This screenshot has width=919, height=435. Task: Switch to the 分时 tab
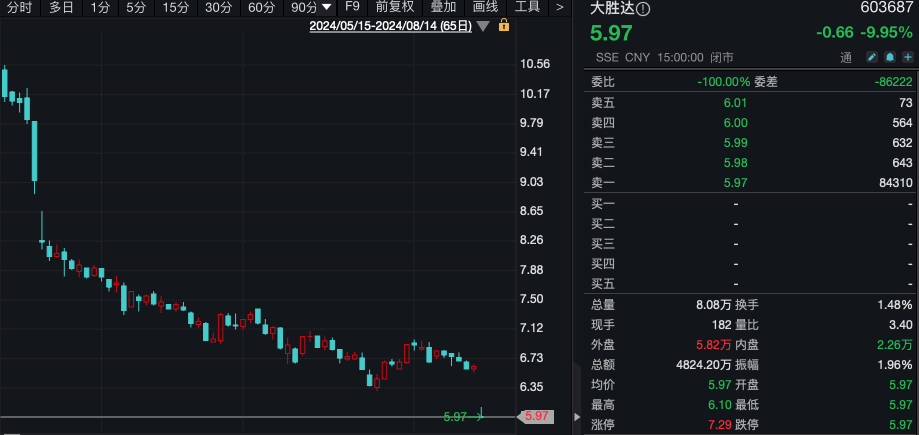(20, 8)
